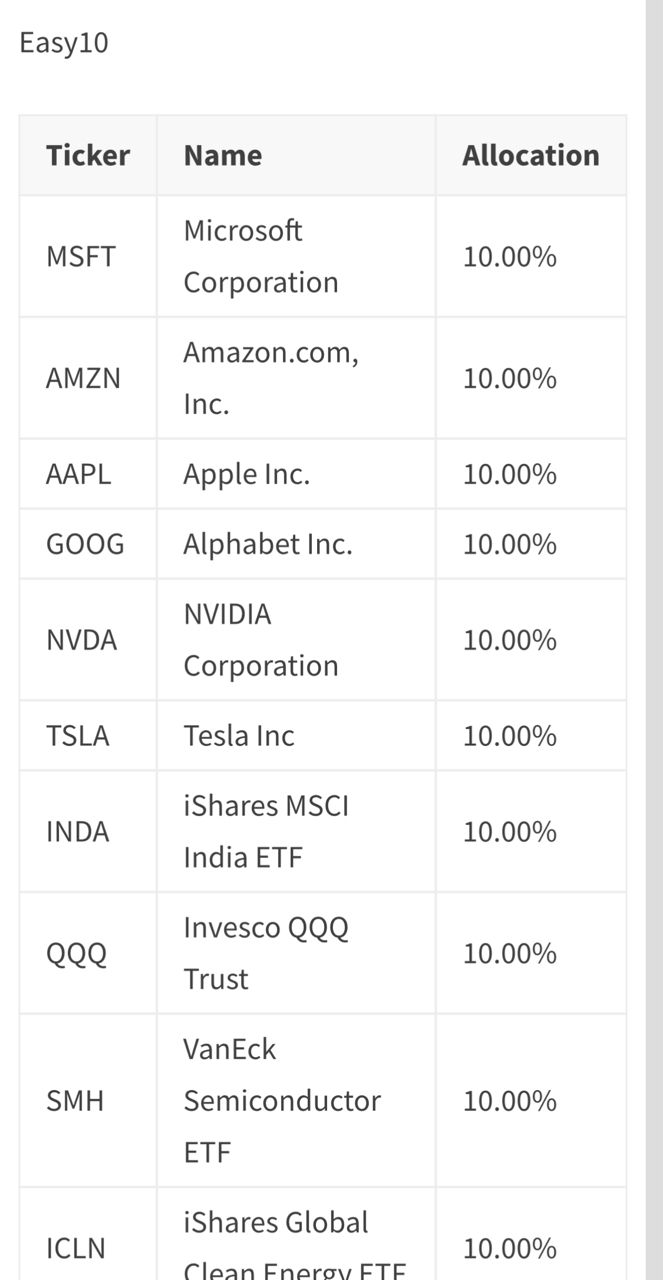Select the NVIDIA Corporation name cell

(x=260, y=640)
